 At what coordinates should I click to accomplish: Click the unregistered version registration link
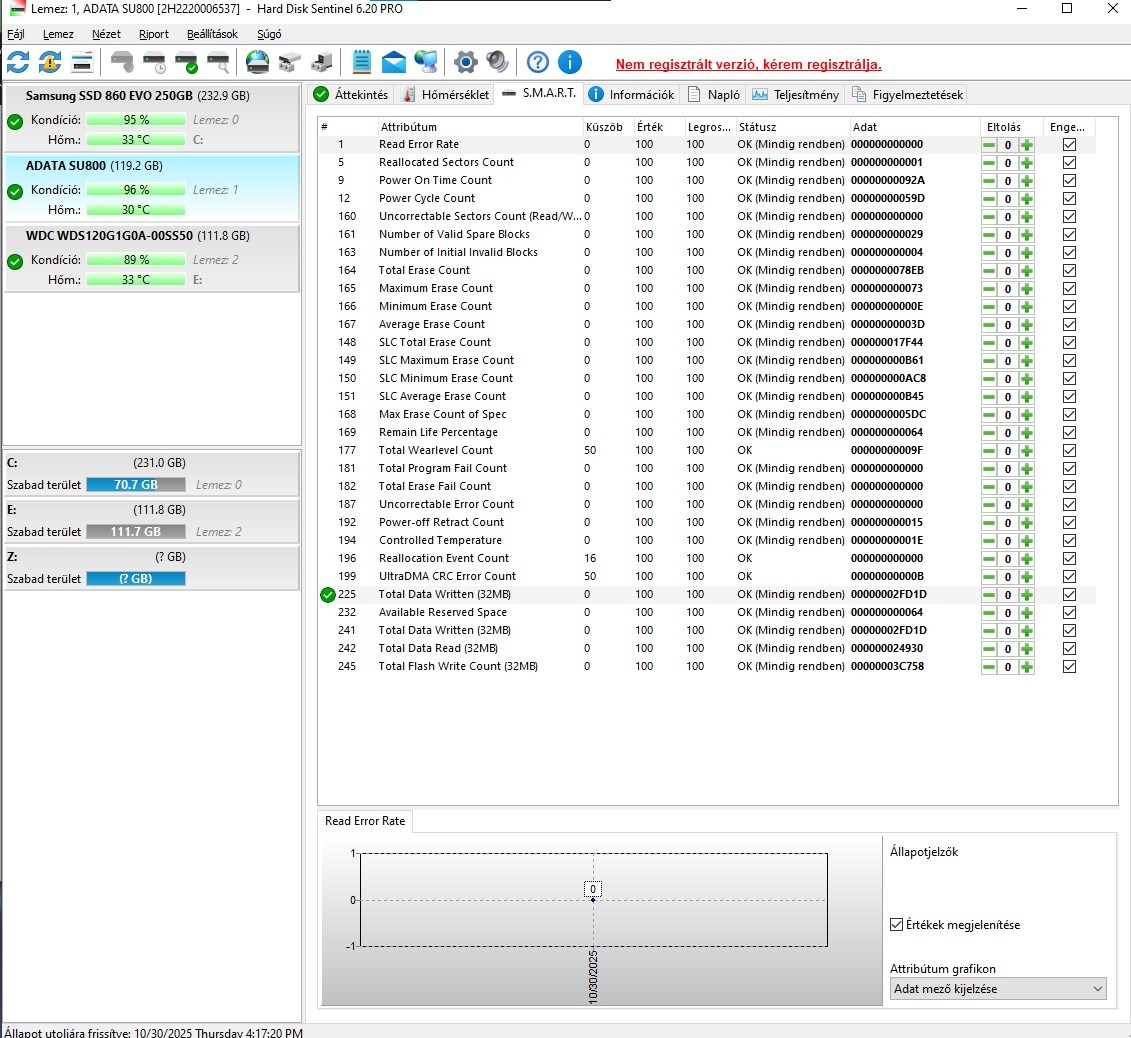coord(749,64)
